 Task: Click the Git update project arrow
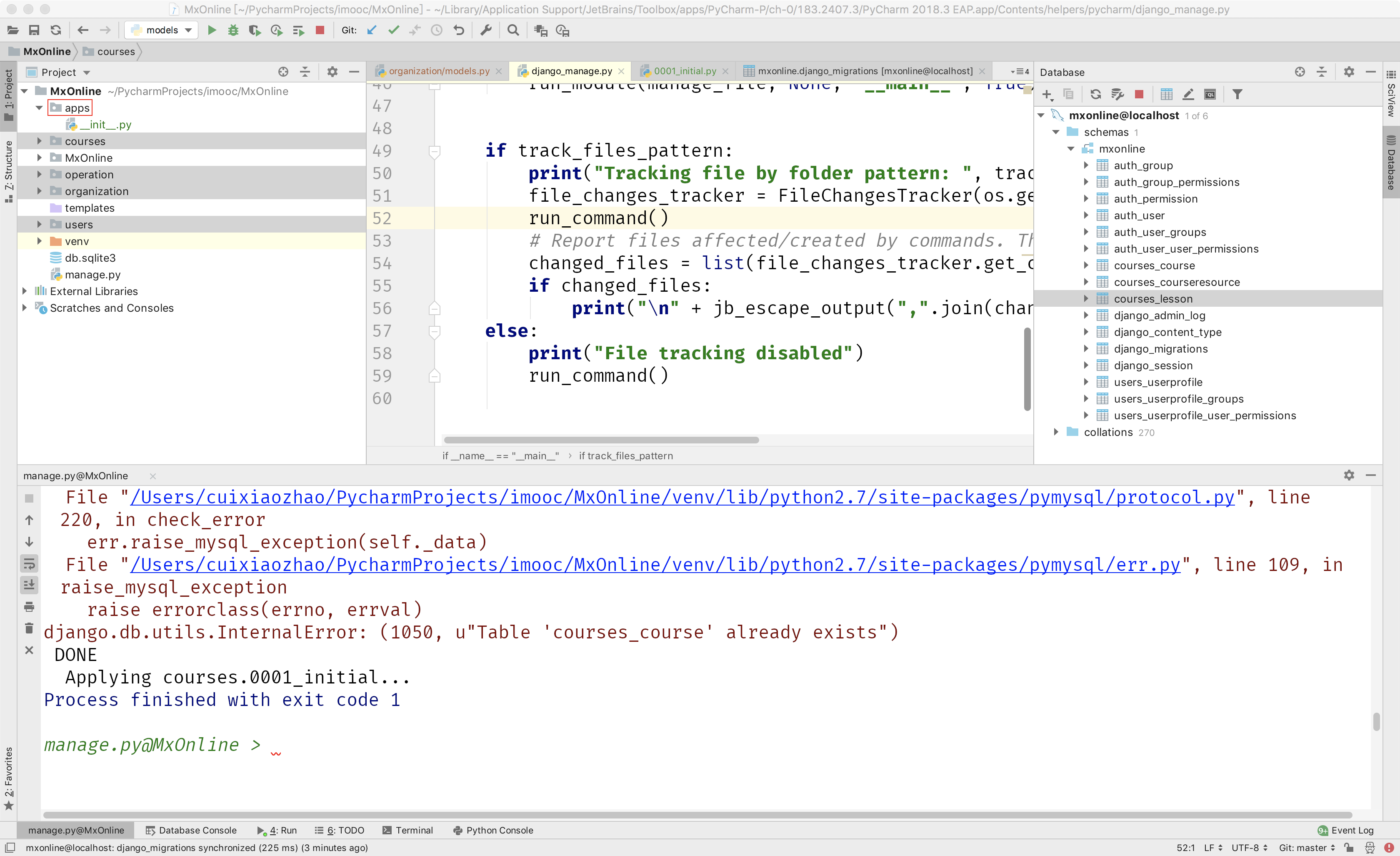pyautogui.click(x=372, y=30)
